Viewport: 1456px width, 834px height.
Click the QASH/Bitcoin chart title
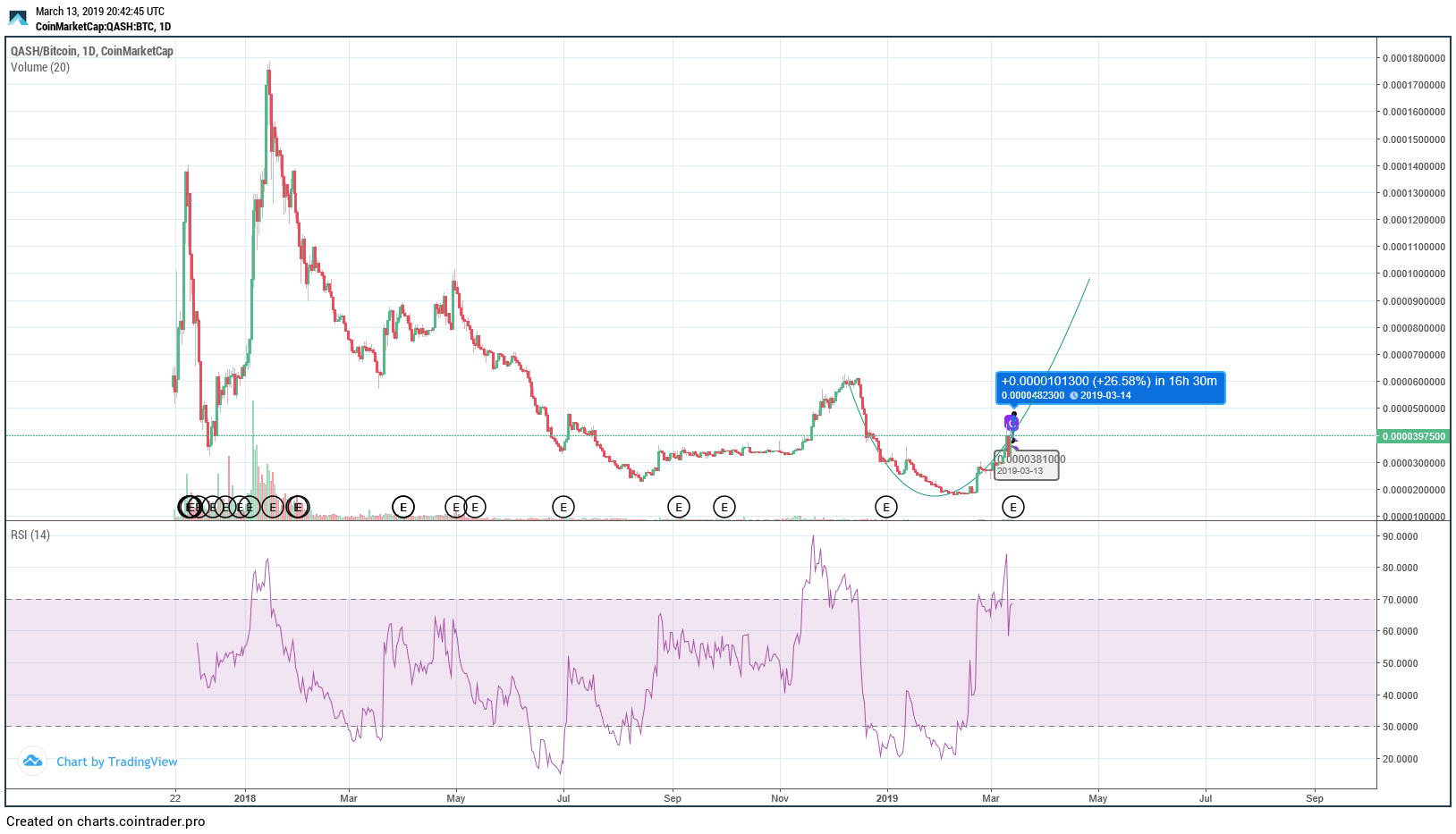point(91,51)
